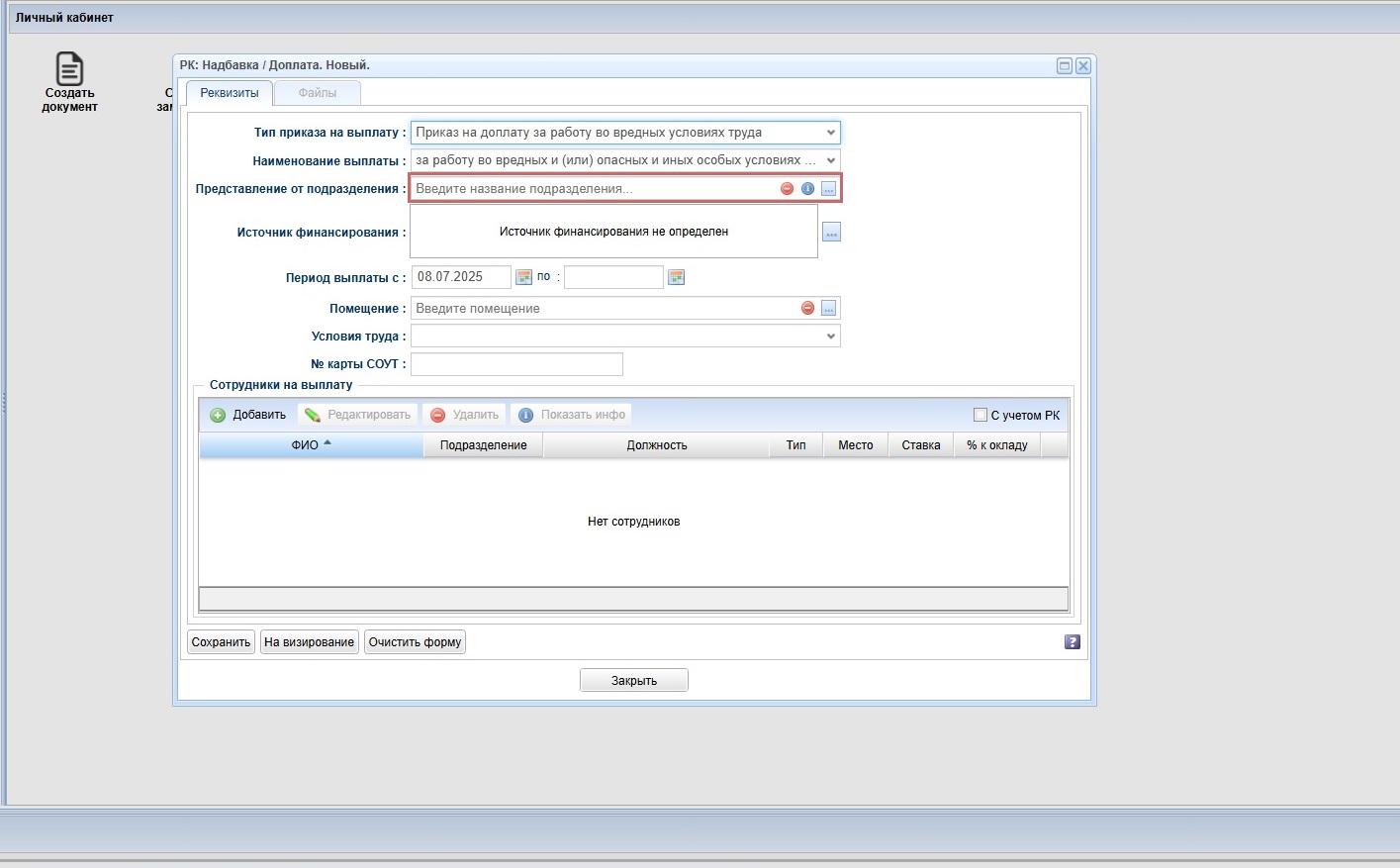This screenshot has height=868, width=1400.
Task: Focus Период выплаты end date field
Action: click(613, 277)
